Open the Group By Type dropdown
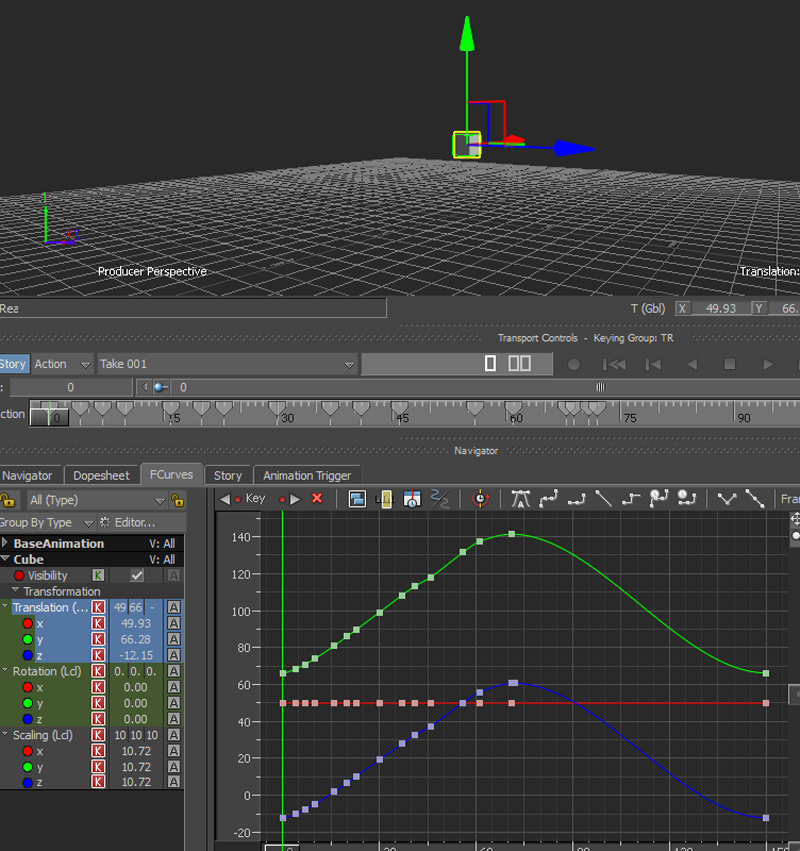 [47, 523]
